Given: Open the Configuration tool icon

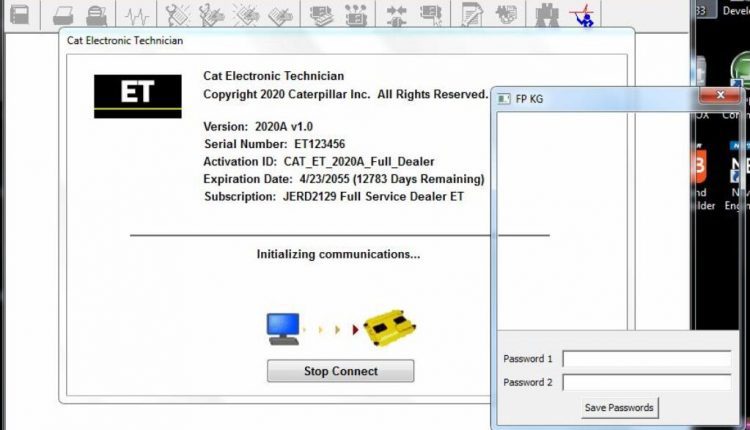Looking at the screenshot, I should (x=356, y=15).
